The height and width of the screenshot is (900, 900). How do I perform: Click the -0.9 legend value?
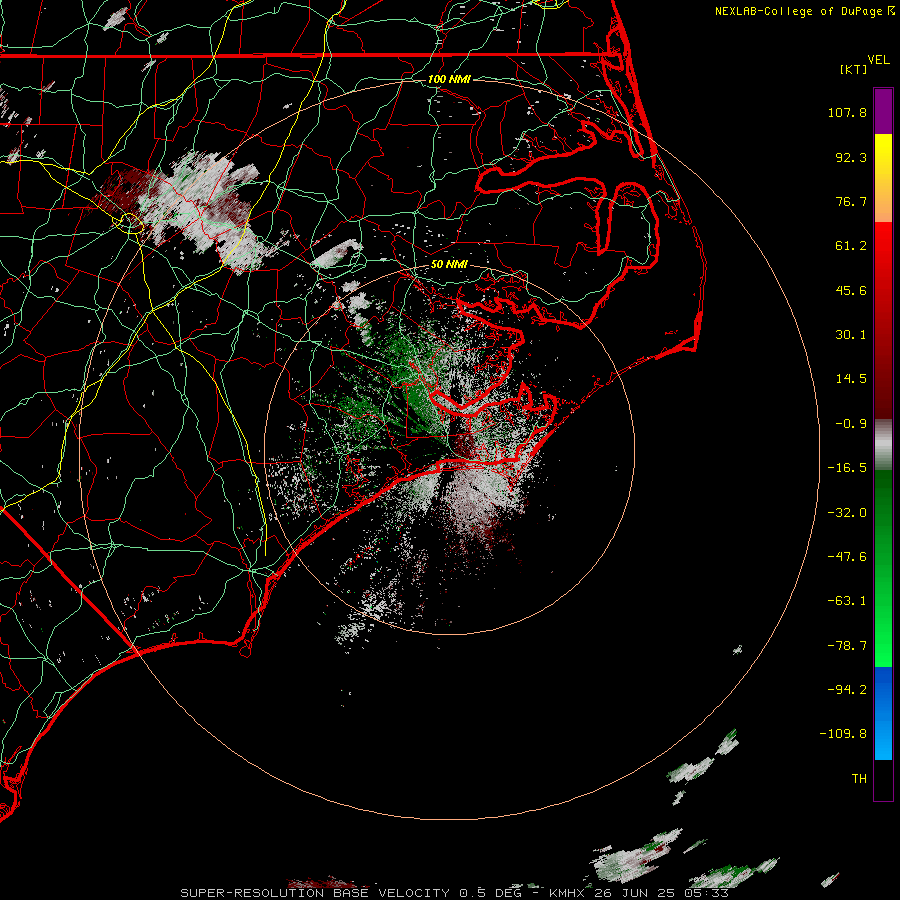[x=851, y=424]
